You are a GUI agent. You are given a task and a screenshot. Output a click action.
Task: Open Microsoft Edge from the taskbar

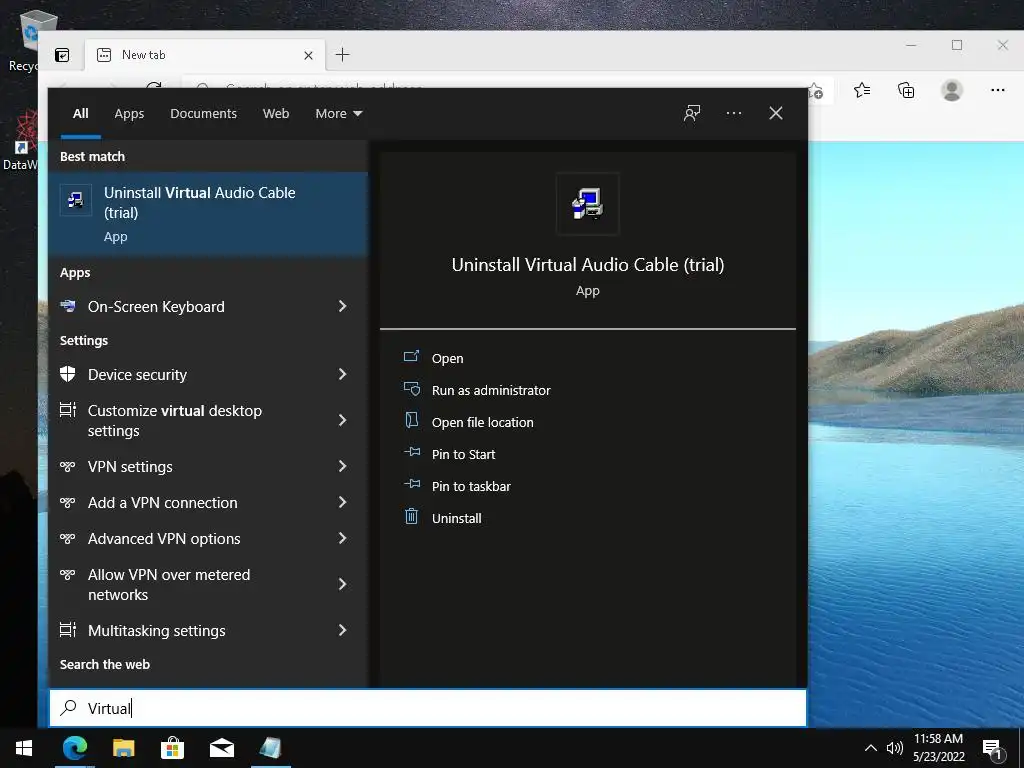[x=74, y=748]
